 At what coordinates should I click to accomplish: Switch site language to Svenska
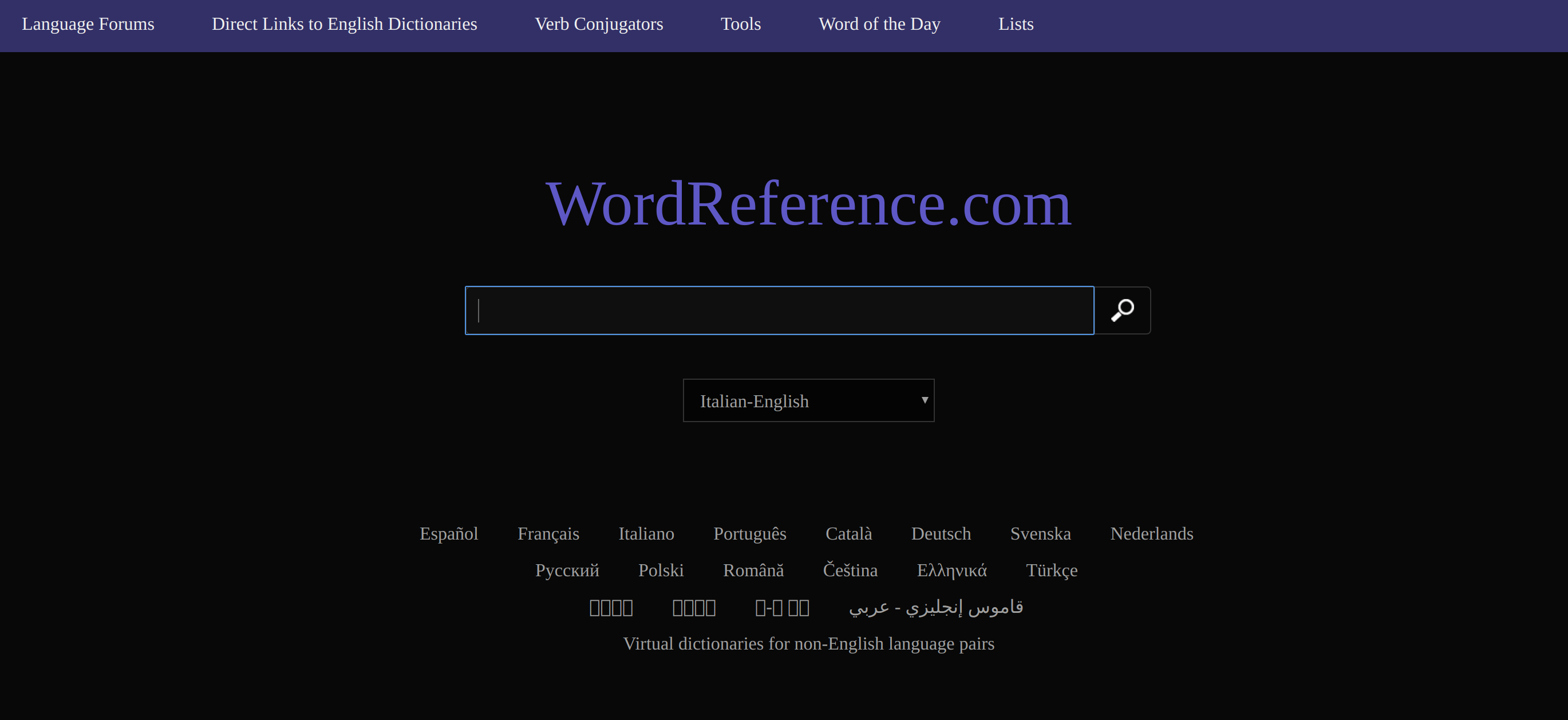(1040, 534)
